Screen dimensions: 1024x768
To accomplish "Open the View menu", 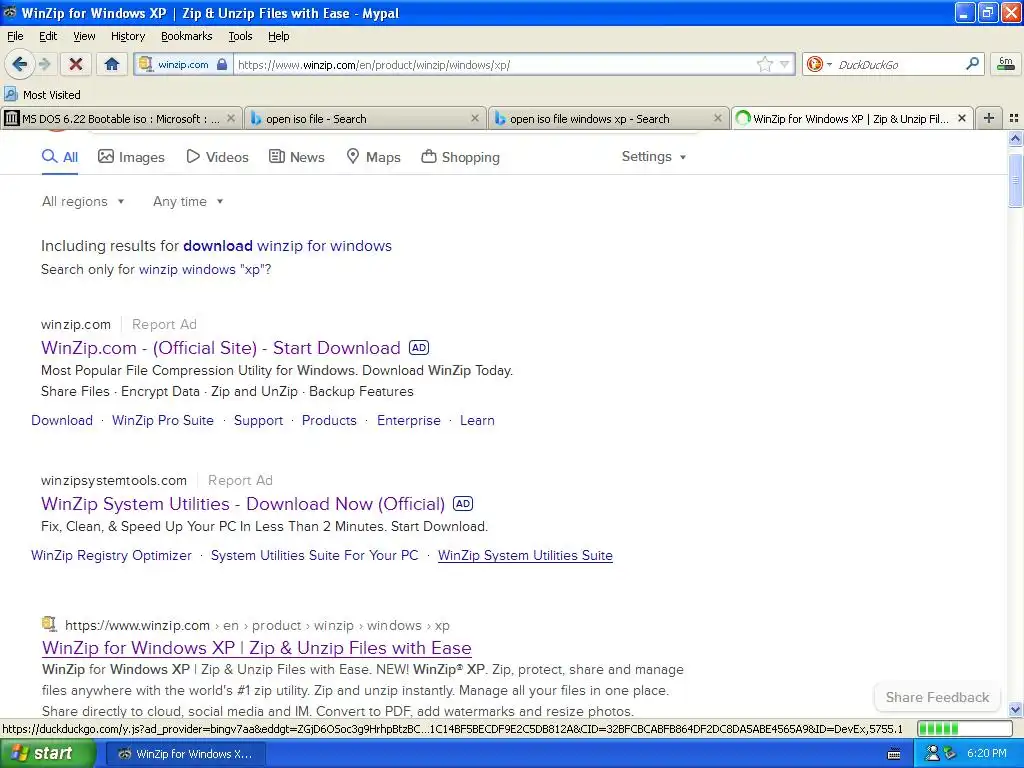I will click(x=84, y=36).
